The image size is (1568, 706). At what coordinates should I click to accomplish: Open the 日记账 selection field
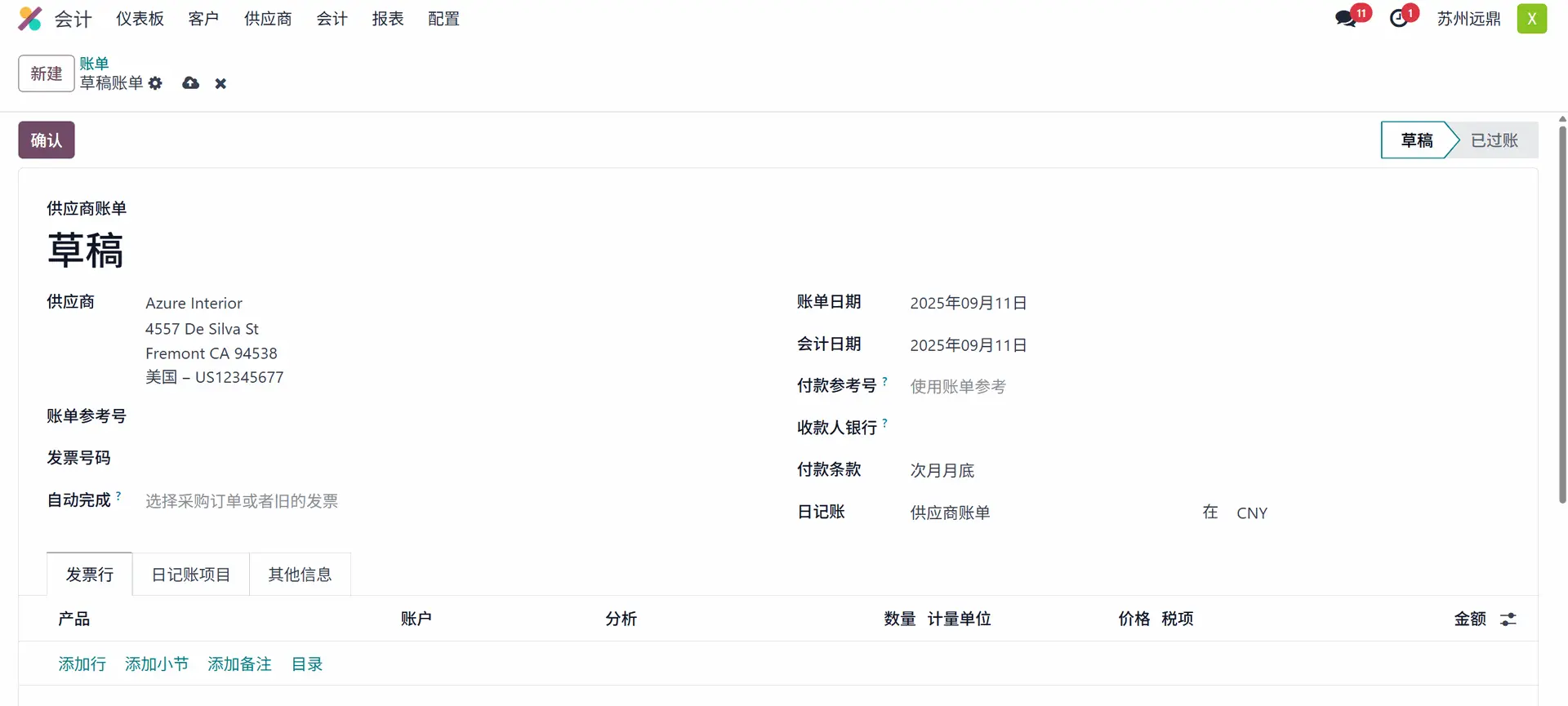[x=1045, y=513]
